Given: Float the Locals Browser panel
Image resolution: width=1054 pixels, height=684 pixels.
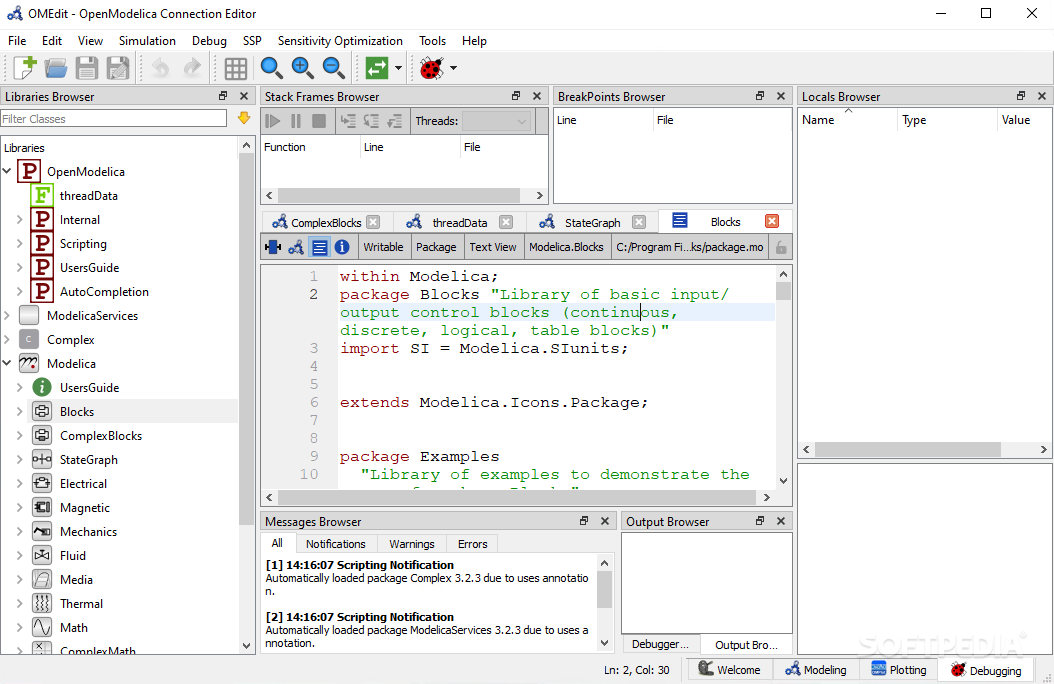Looking at the screenshot, I should pyautogui.click(x=1021, y=96).
